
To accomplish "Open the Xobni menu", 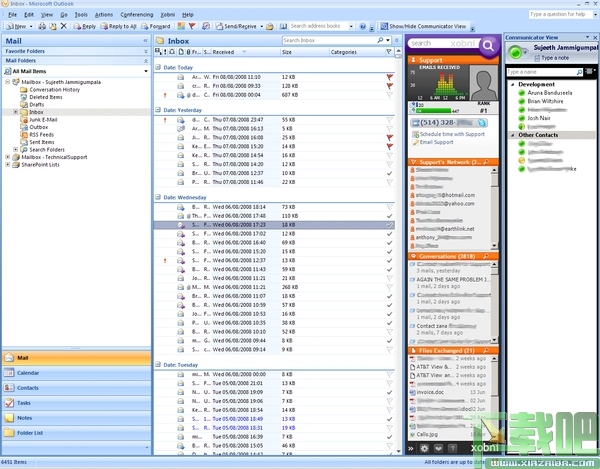I will [x=168, y=15].
